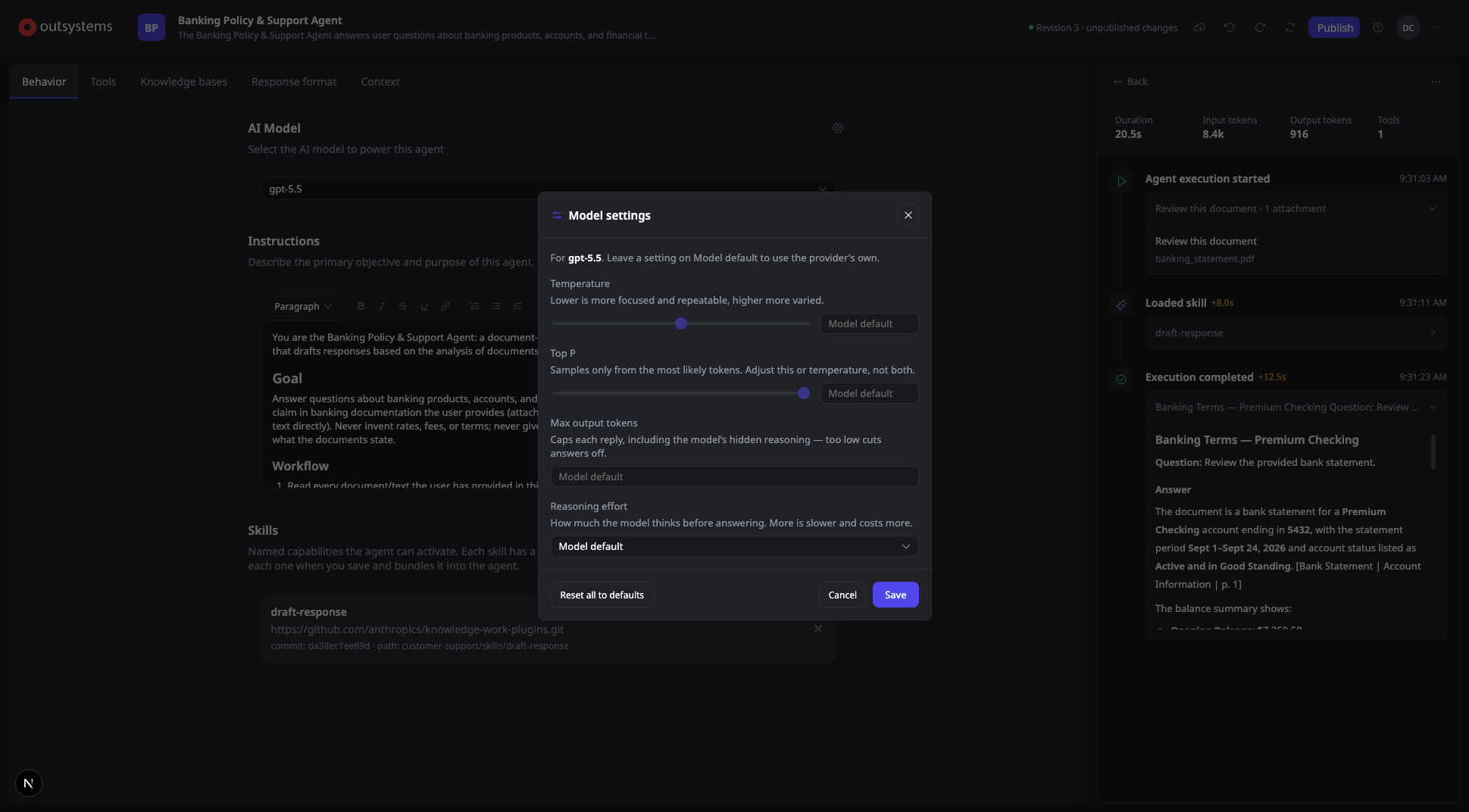Open the gpt-5.5 model dropdown
Image resolution: width=1469 pixels, height=812 pixels.
(x=548, y=189)
